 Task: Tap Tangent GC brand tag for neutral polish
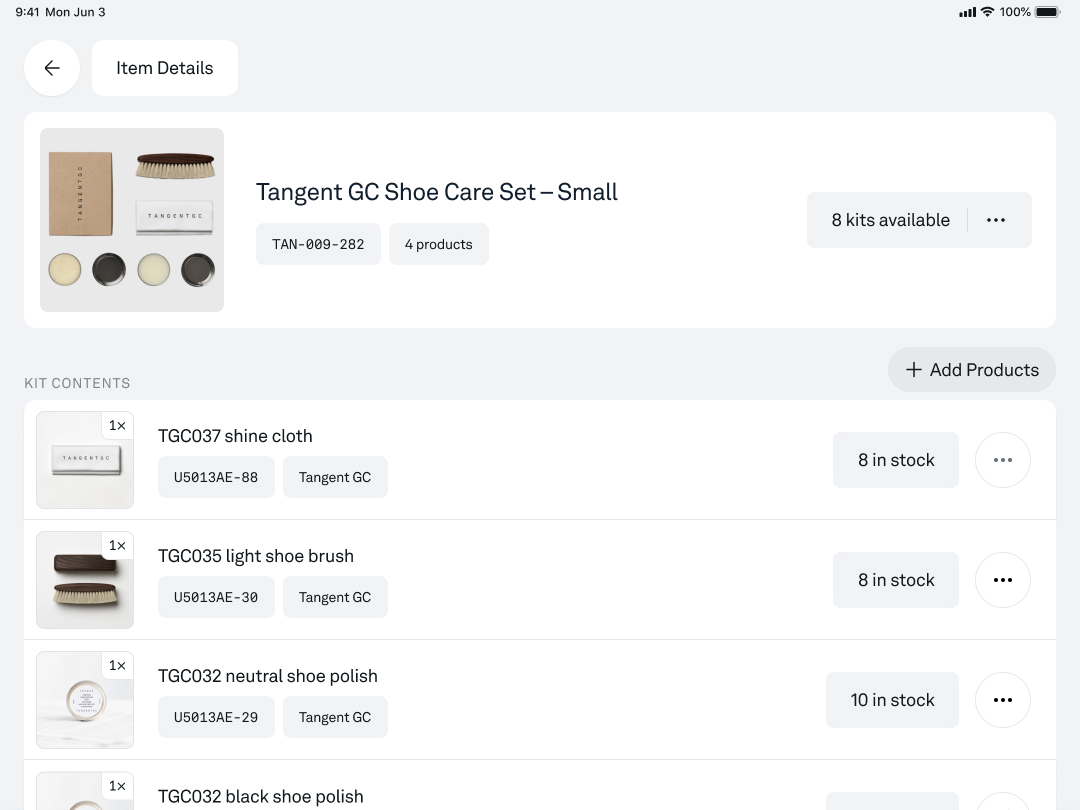tap(335, 717)
